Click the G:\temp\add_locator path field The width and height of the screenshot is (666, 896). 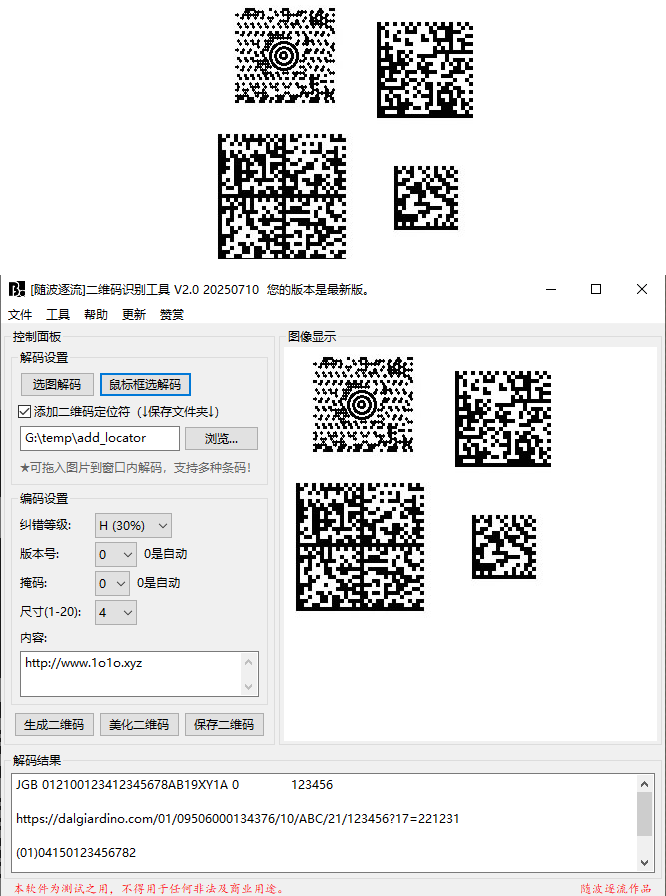point(100,438)
